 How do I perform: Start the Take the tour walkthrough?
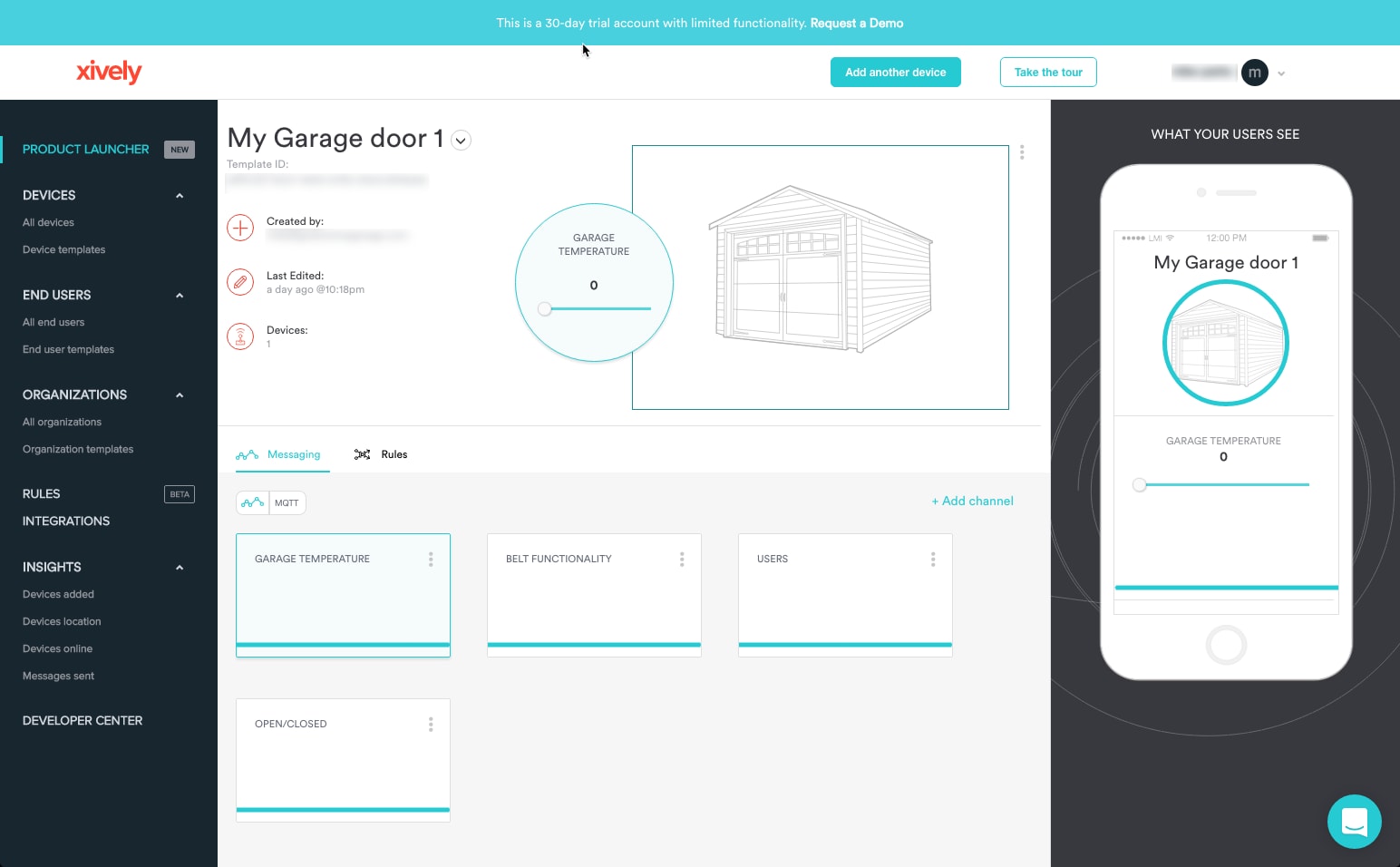1047,72
